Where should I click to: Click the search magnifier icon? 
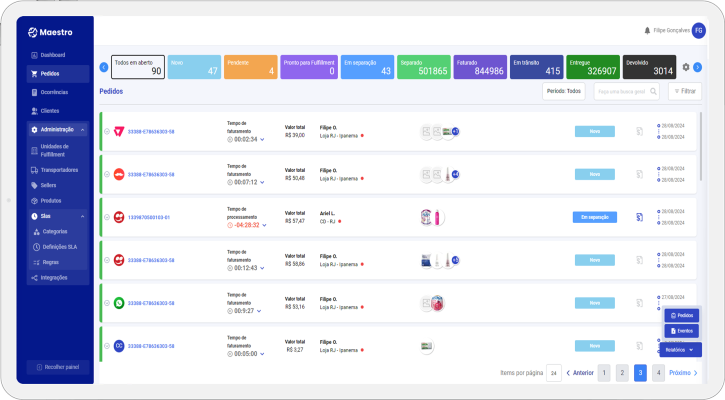pos(654,91)
